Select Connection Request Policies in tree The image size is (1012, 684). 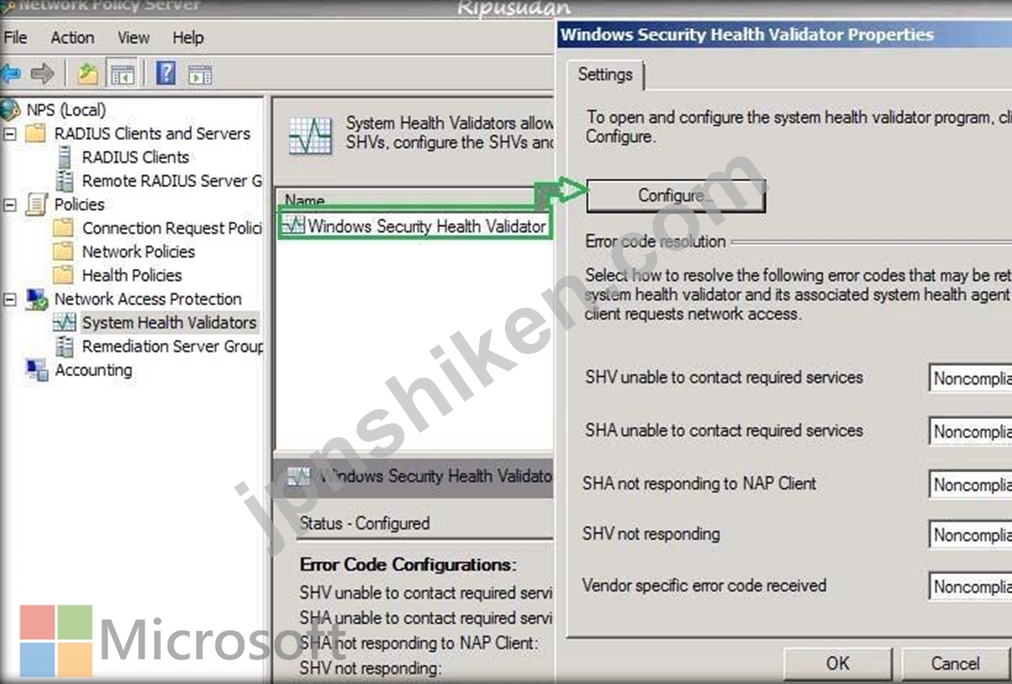click(172, 228)
